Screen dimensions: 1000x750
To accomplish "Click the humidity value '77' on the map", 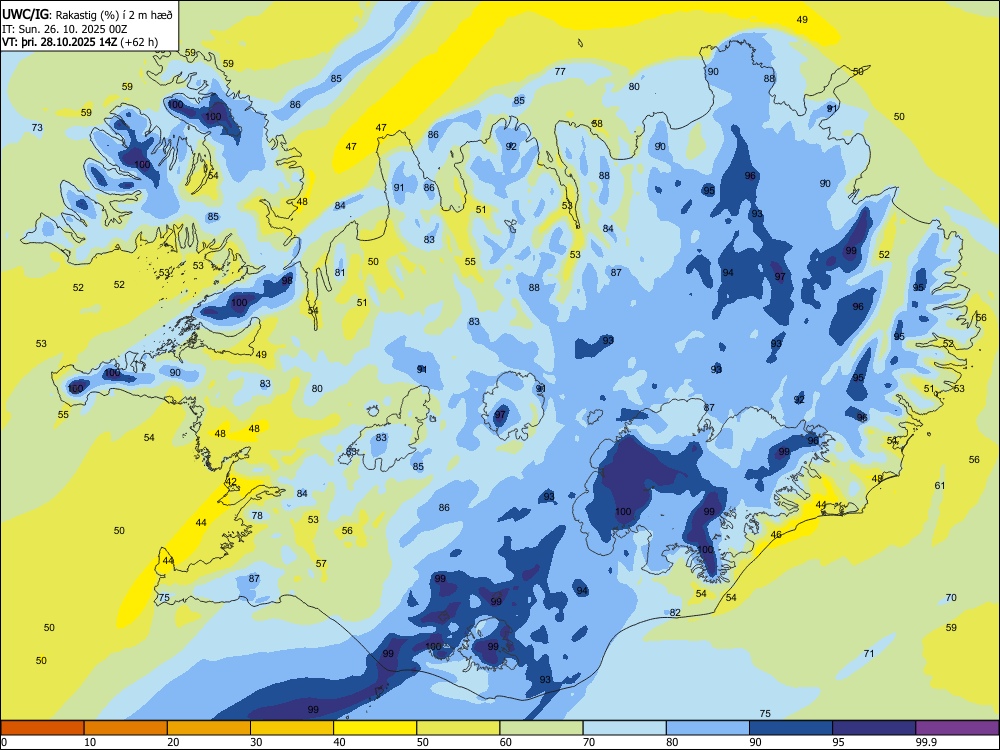I will (x=560, y=71).
